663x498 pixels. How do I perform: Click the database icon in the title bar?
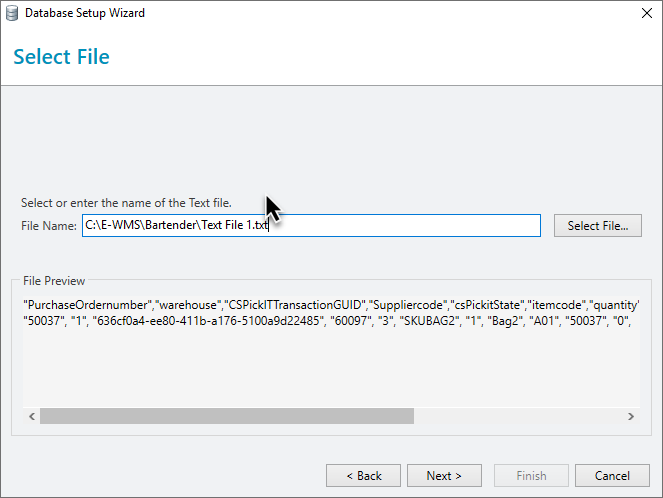(13, 14)
